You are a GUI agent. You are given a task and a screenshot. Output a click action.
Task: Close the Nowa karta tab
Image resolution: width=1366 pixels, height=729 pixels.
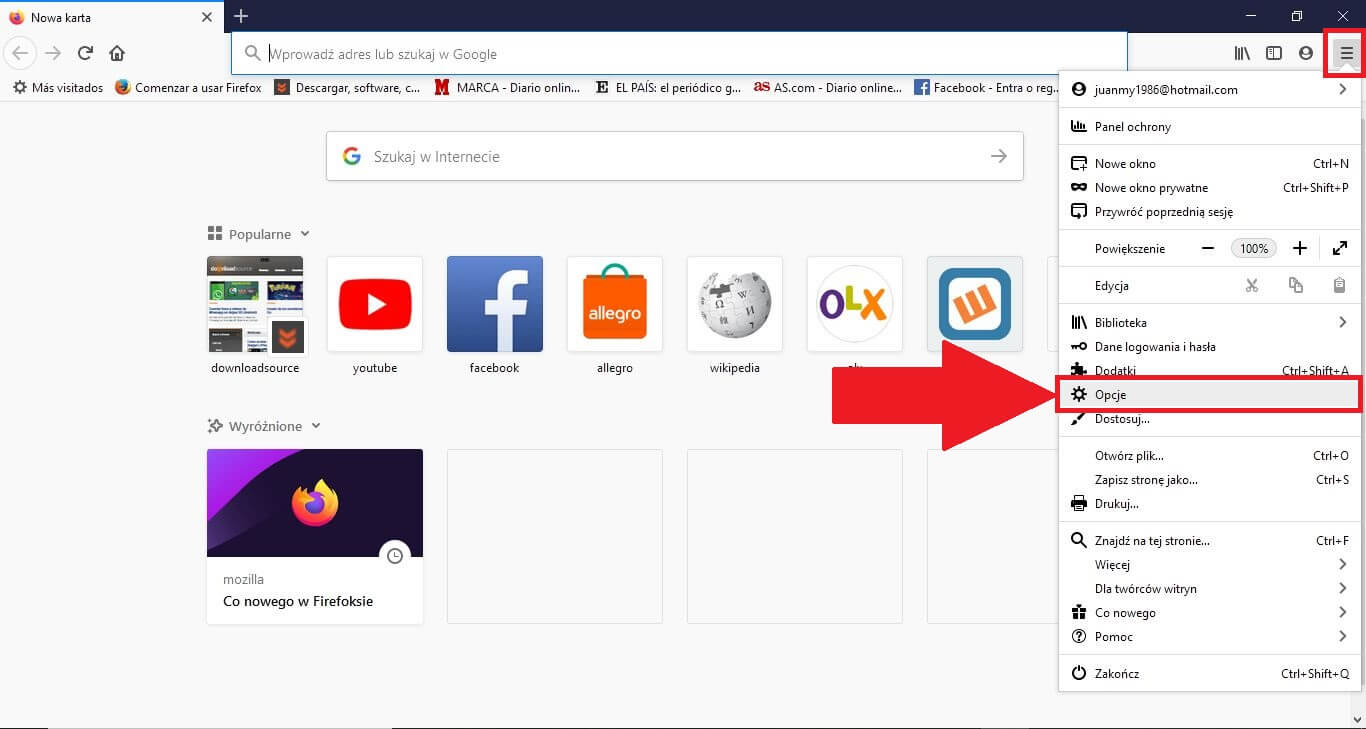click(207, 17)
